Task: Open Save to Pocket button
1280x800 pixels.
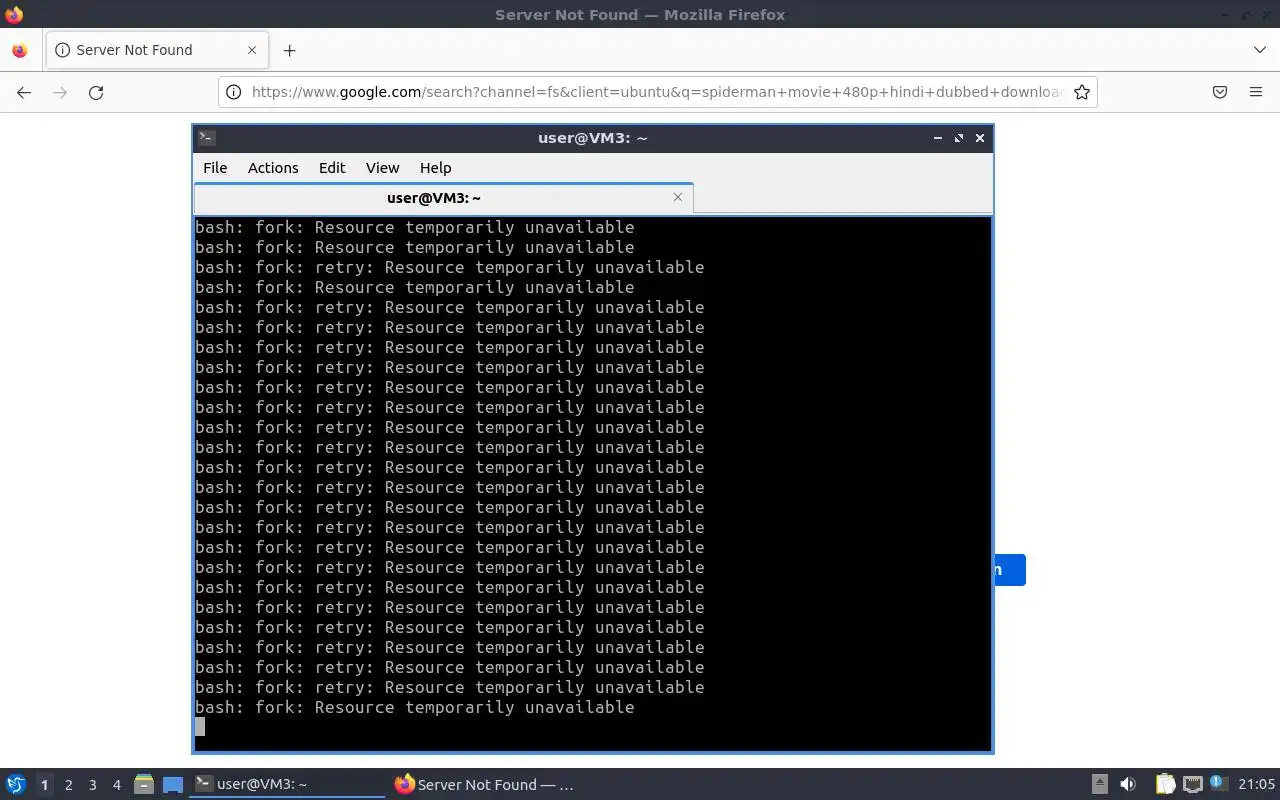Action: tap(1220, 92)
